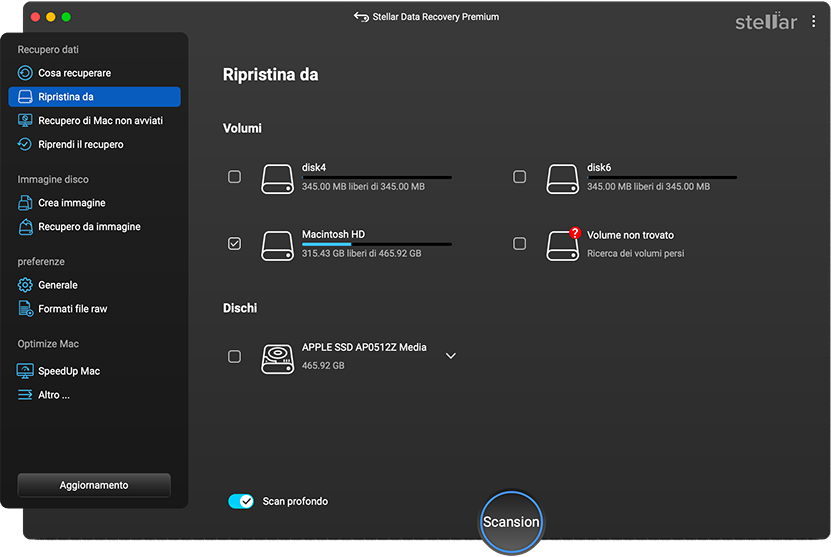Click the disk4 usage bar
The width and height of the screenshot is (831, 557).
tap(377, 177)
